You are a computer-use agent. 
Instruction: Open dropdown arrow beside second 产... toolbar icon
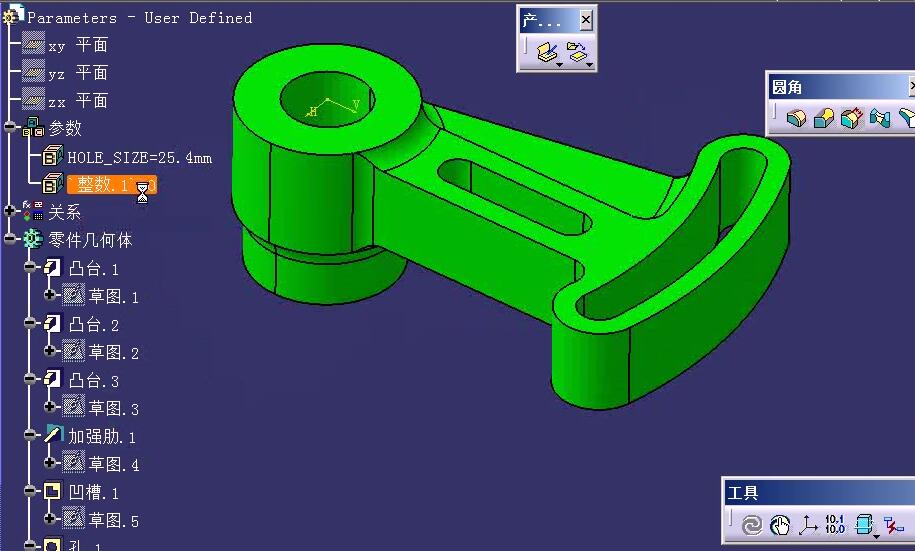click(589, 65)
